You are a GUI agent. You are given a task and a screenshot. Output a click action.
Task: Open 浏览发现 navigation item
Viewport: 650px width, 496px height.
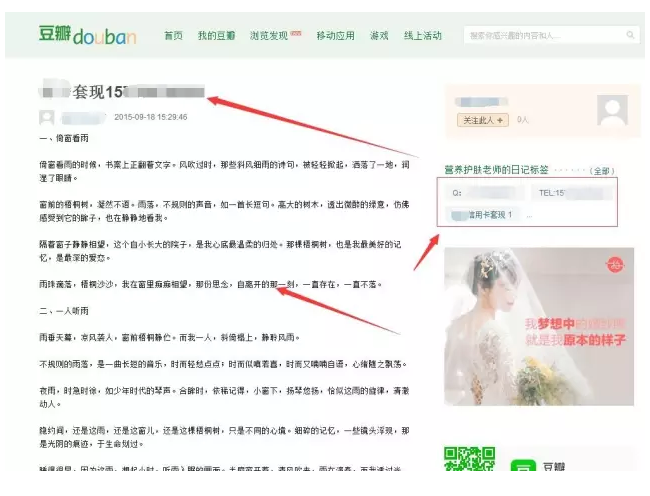pyautogui.click(x=270, y=36)
